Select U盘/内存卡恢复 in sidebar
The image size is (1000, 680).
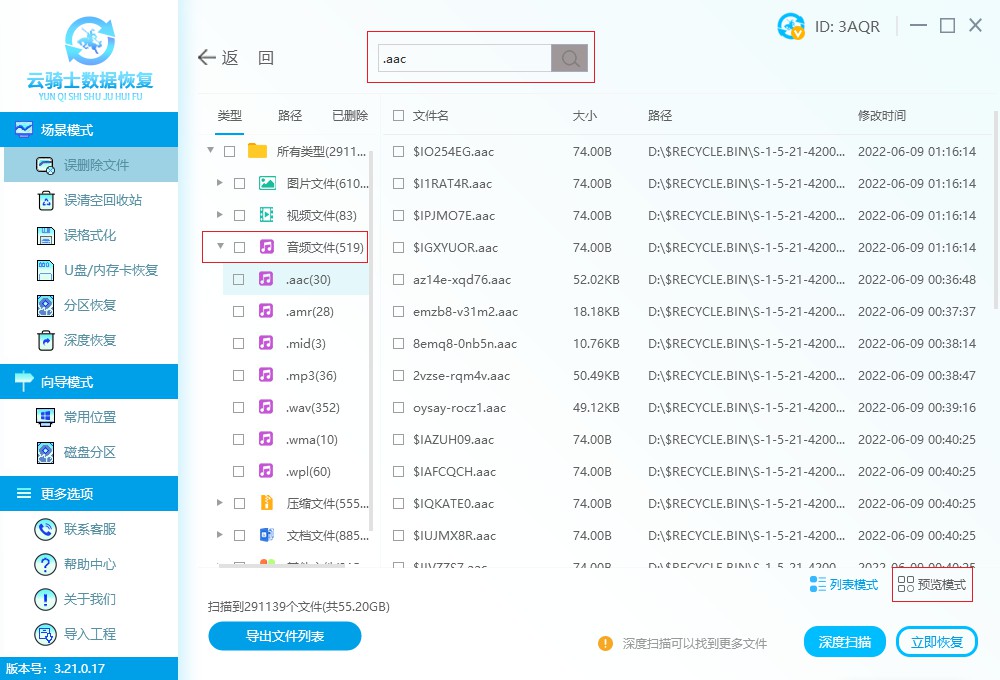(x=110, y=270)
